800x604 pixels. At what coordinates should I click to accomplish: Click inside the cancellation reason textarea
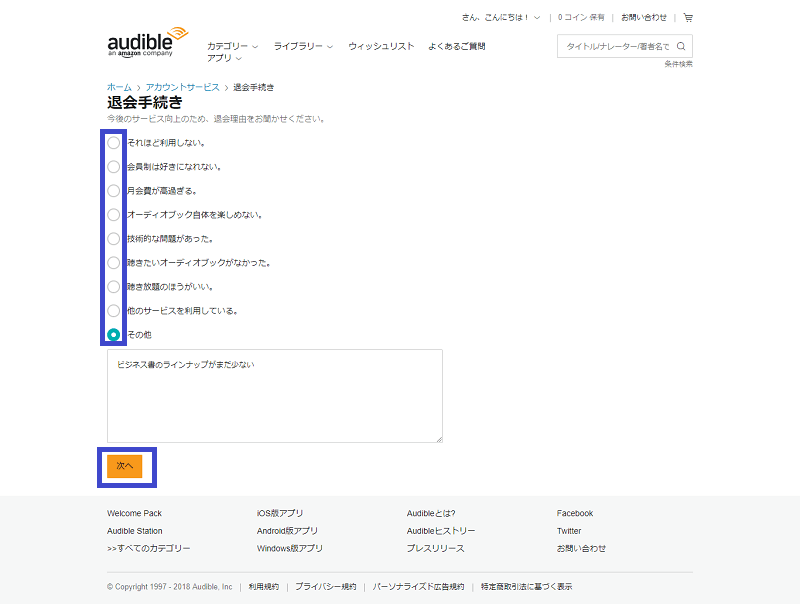[274, 395]
